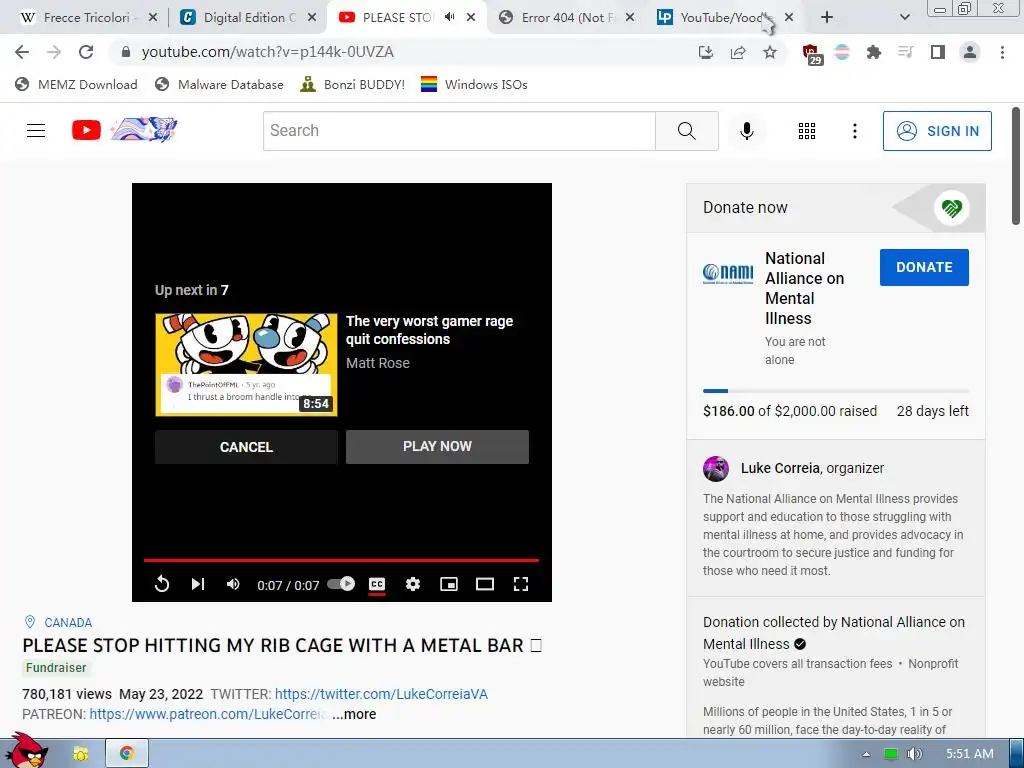Open YouTube guide hamburger menu
This screenshot has width=1024, height=768.
[36, 131]
